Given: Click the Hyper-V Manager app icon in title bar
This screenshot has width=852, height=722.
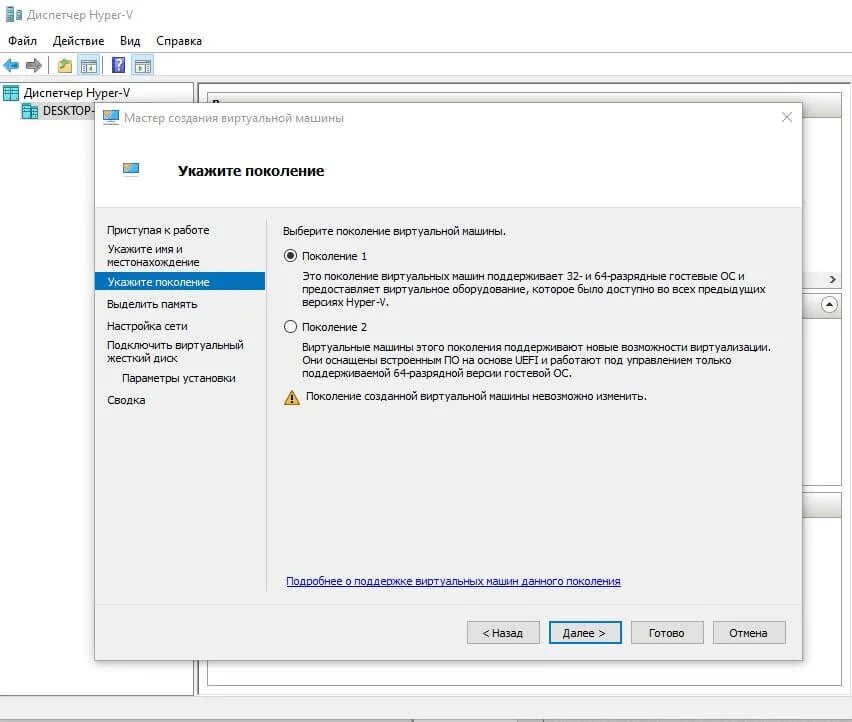Looking at the screenshot, I should [13, 15].
